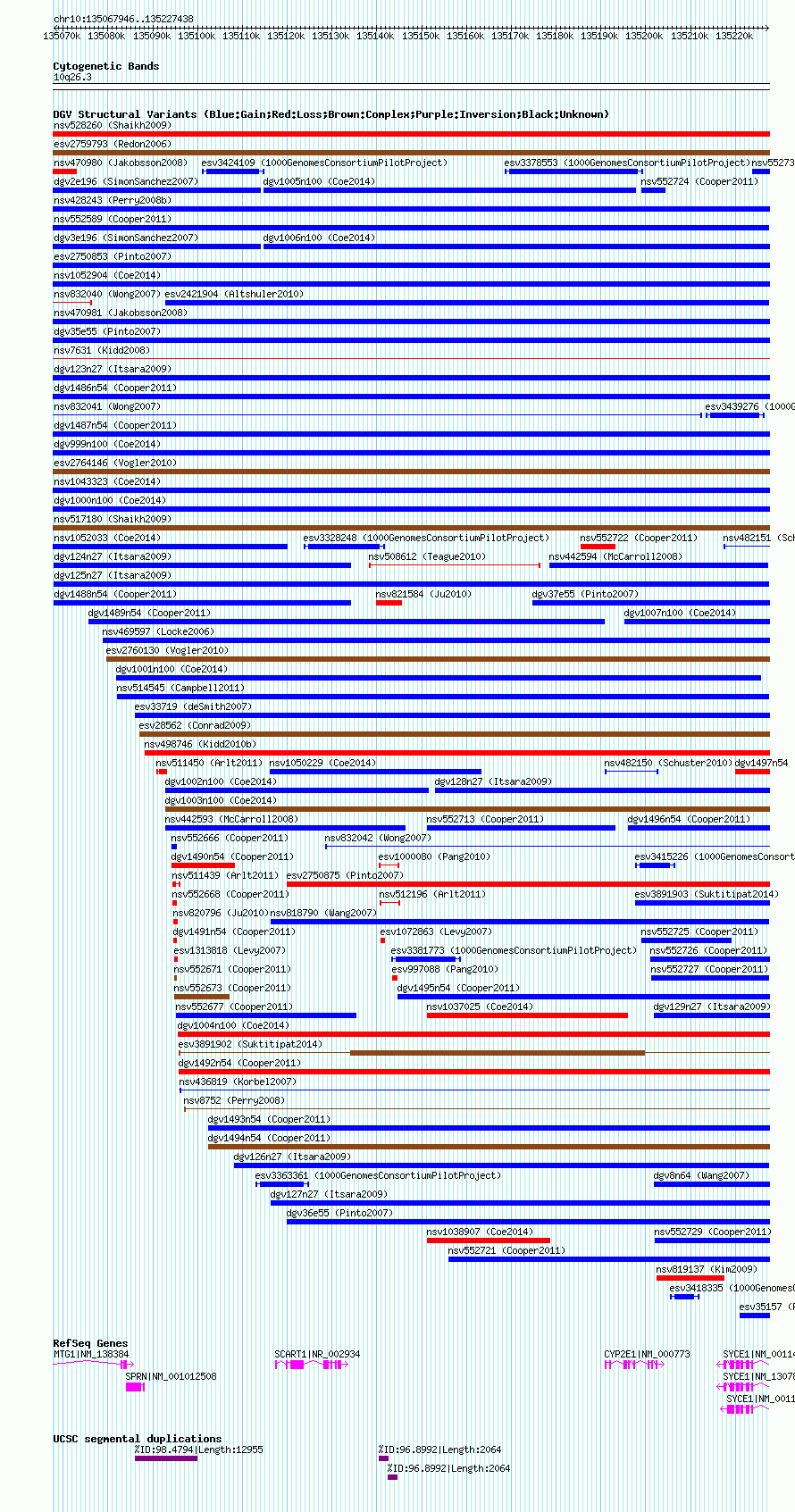Click nsv832040 (Wong2007) label

point(107,294)
